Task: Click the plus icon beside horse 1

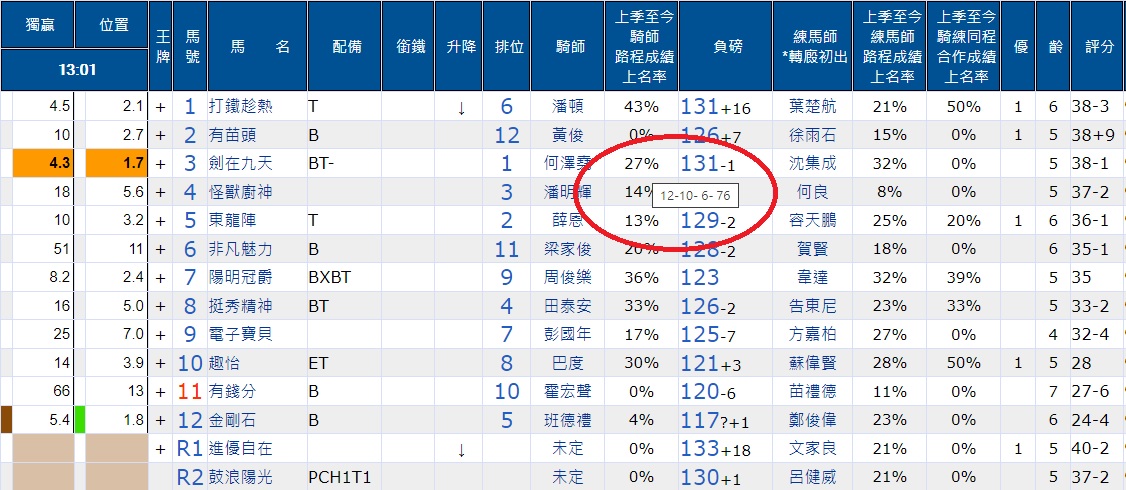Action: click(160, 107)
